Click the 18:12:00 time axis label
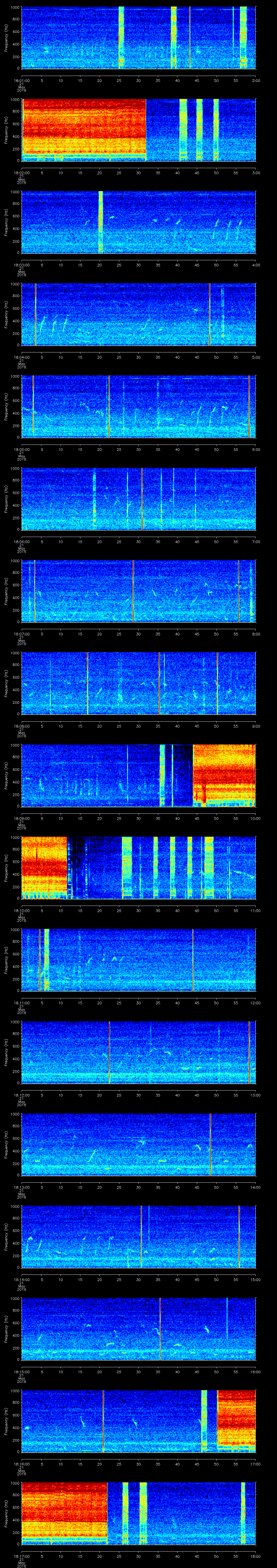Viewport: 277px width, 1568px height. coord(22,1095)
